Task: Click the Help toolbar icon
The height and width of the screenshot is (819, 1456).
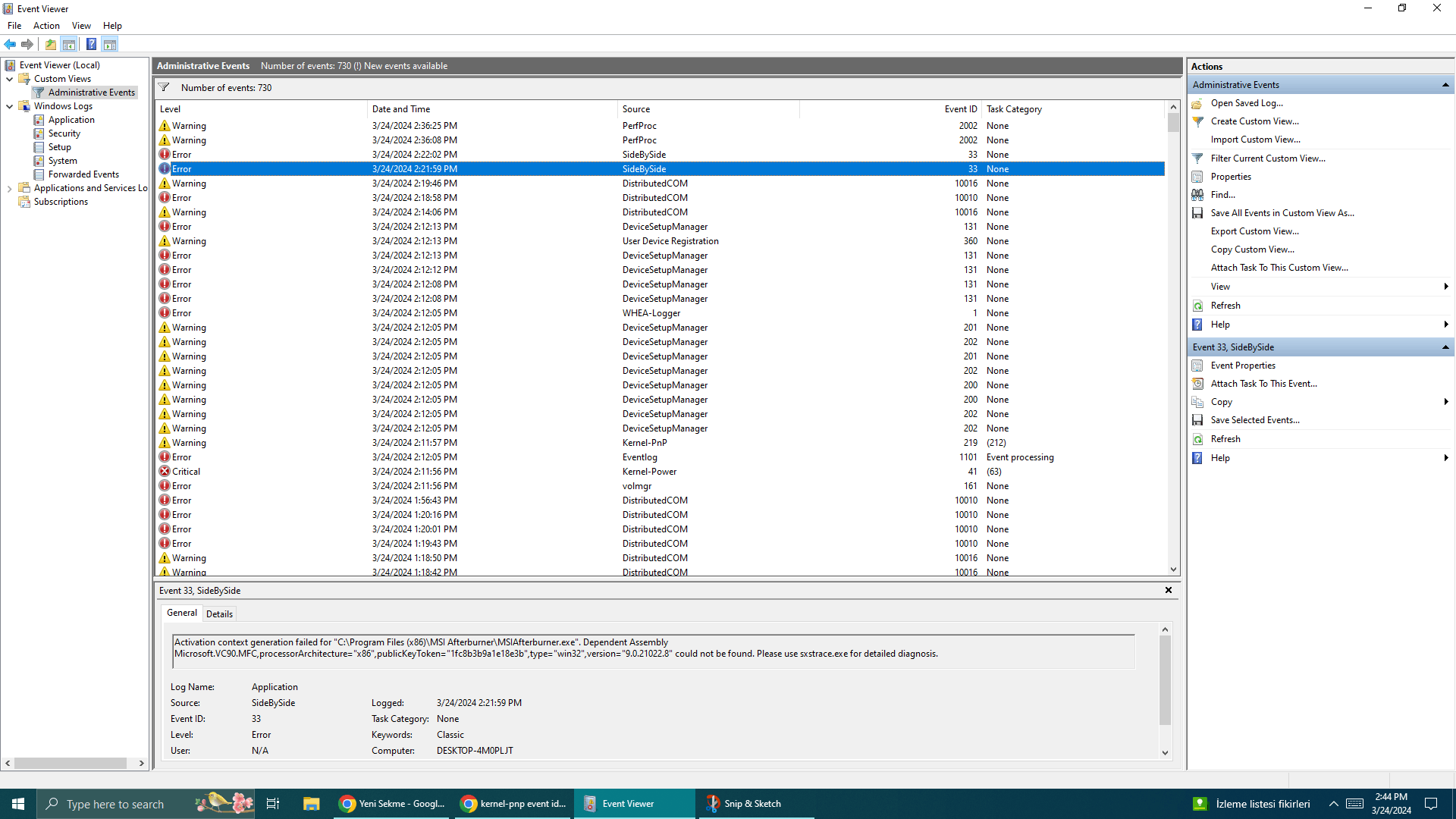Action: pos(91,44)
